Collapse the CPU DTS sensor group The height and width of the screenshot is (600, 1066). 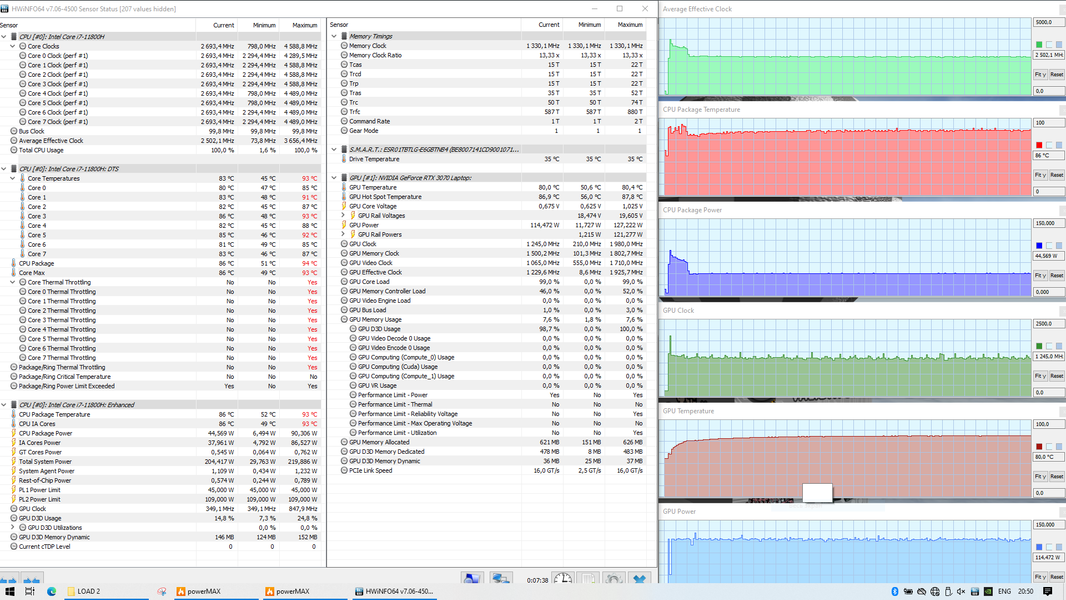(4, 169)
